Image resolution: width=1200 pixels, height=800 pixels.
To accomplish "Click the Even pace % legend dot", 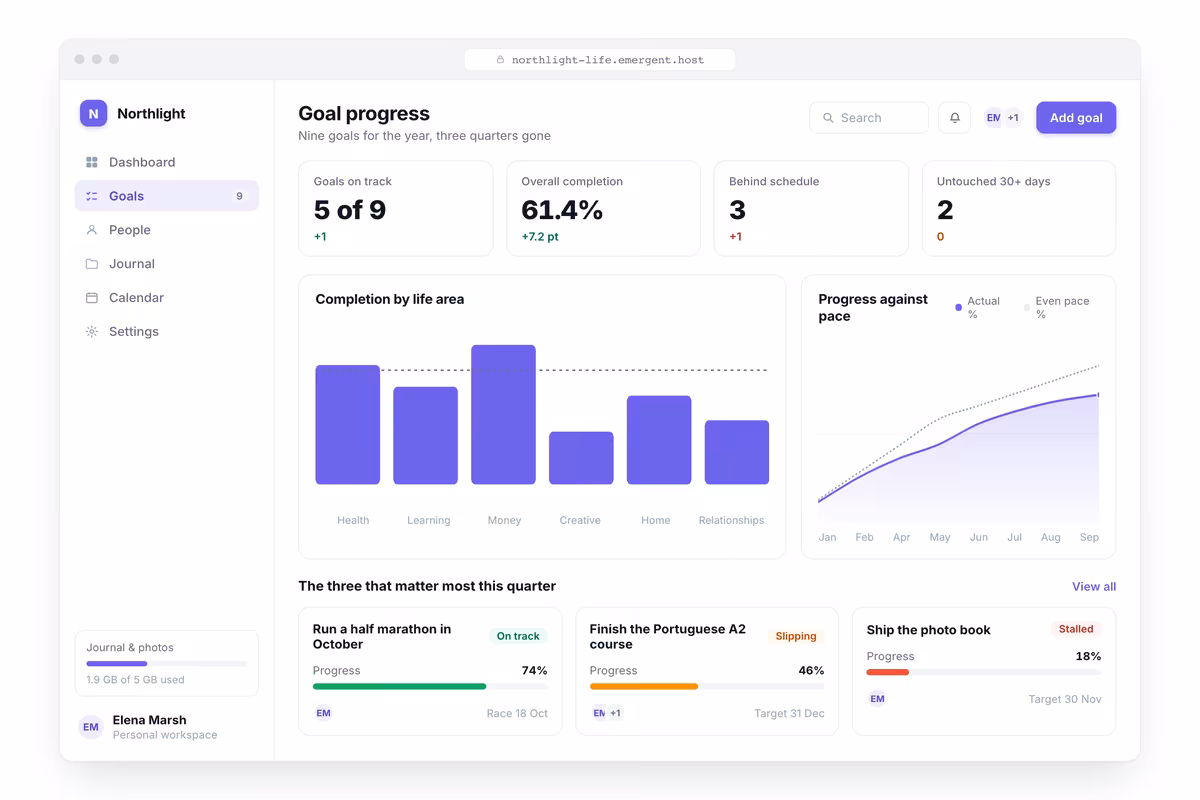I will pyautogui.click(x=1027, y=307).
